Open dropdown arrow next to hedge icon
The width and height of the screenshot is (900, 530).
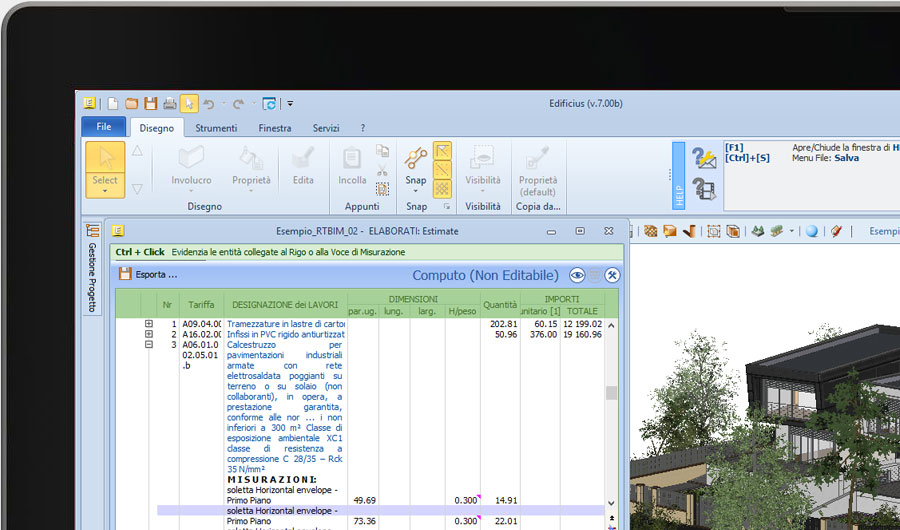(x=792, y=231)
